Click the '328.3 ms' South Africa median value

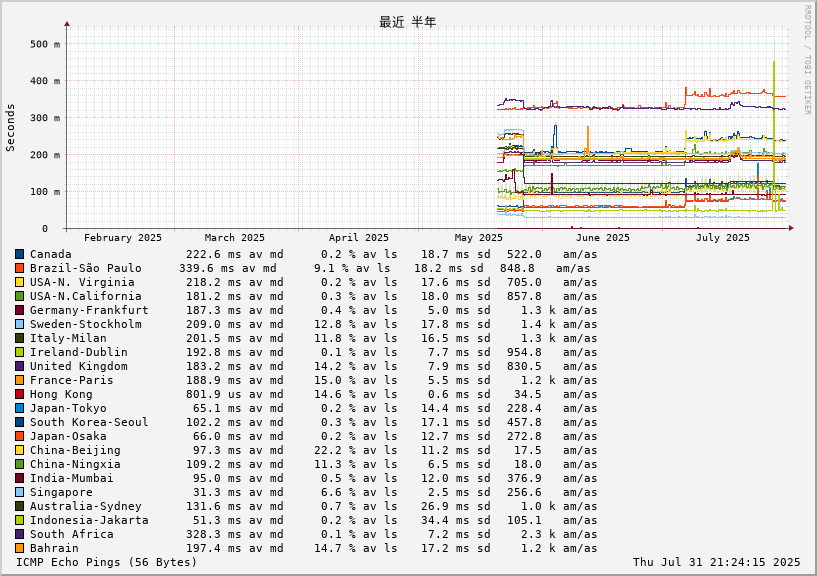(x=214, y=534)
